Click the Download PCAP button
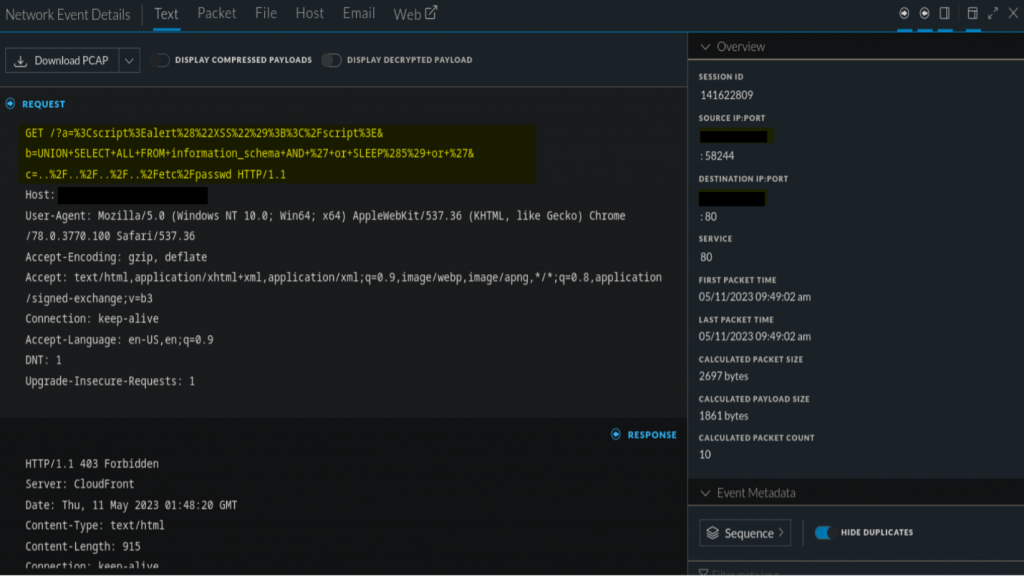Image resolution: width=1024 pixels, height=577 pixels. tap(61, 61)
